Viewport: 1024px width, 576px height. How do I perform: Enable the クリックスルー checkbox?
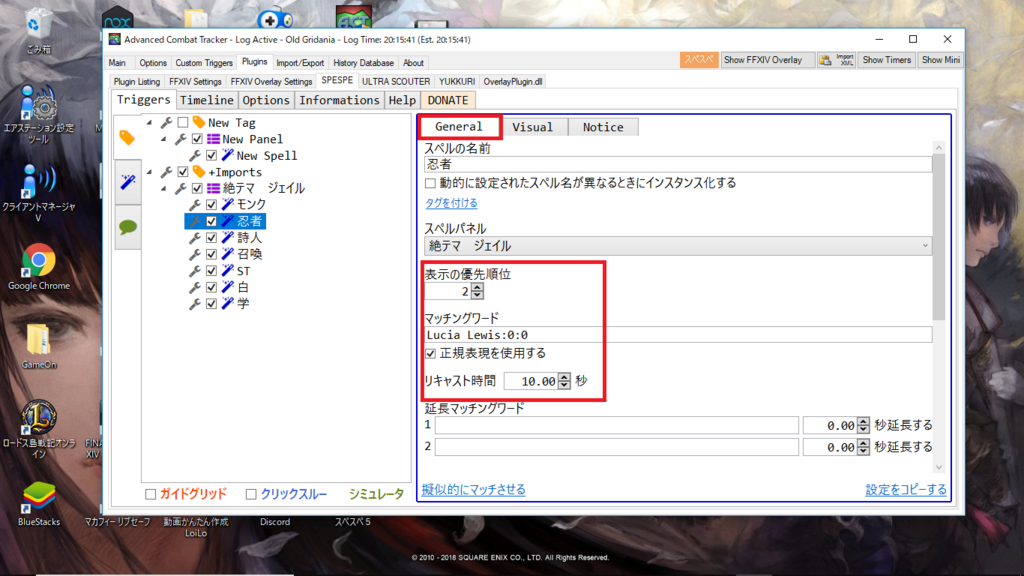coord(251,494)
